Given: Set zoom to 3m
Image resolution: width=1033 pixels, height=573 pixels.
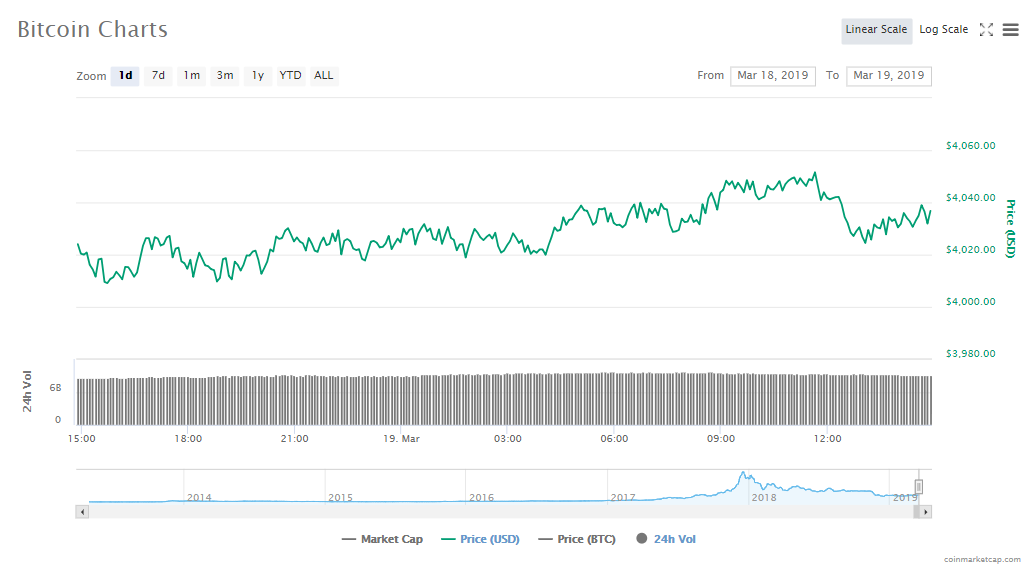Looking at the screenshot, I should click(x=225, y=76).
